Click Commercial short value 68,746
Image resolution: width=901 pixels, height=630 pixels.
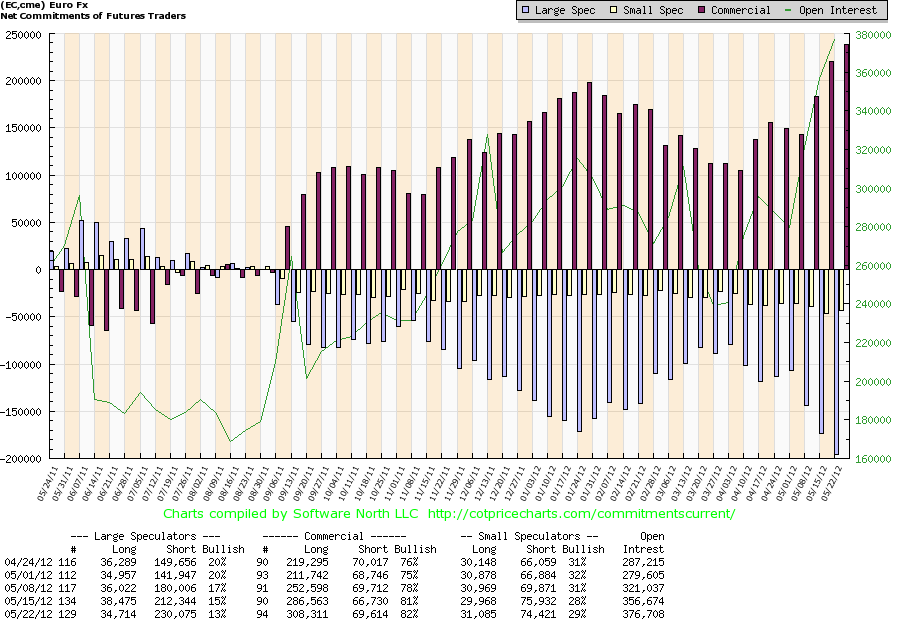click(x=371, y=575)
